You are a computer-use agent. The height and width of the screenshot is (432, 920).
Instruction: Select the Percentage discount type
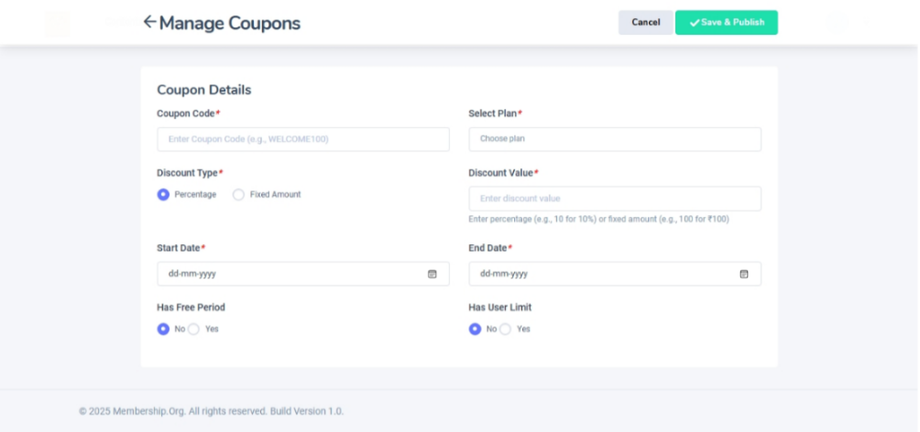(163, 195)
